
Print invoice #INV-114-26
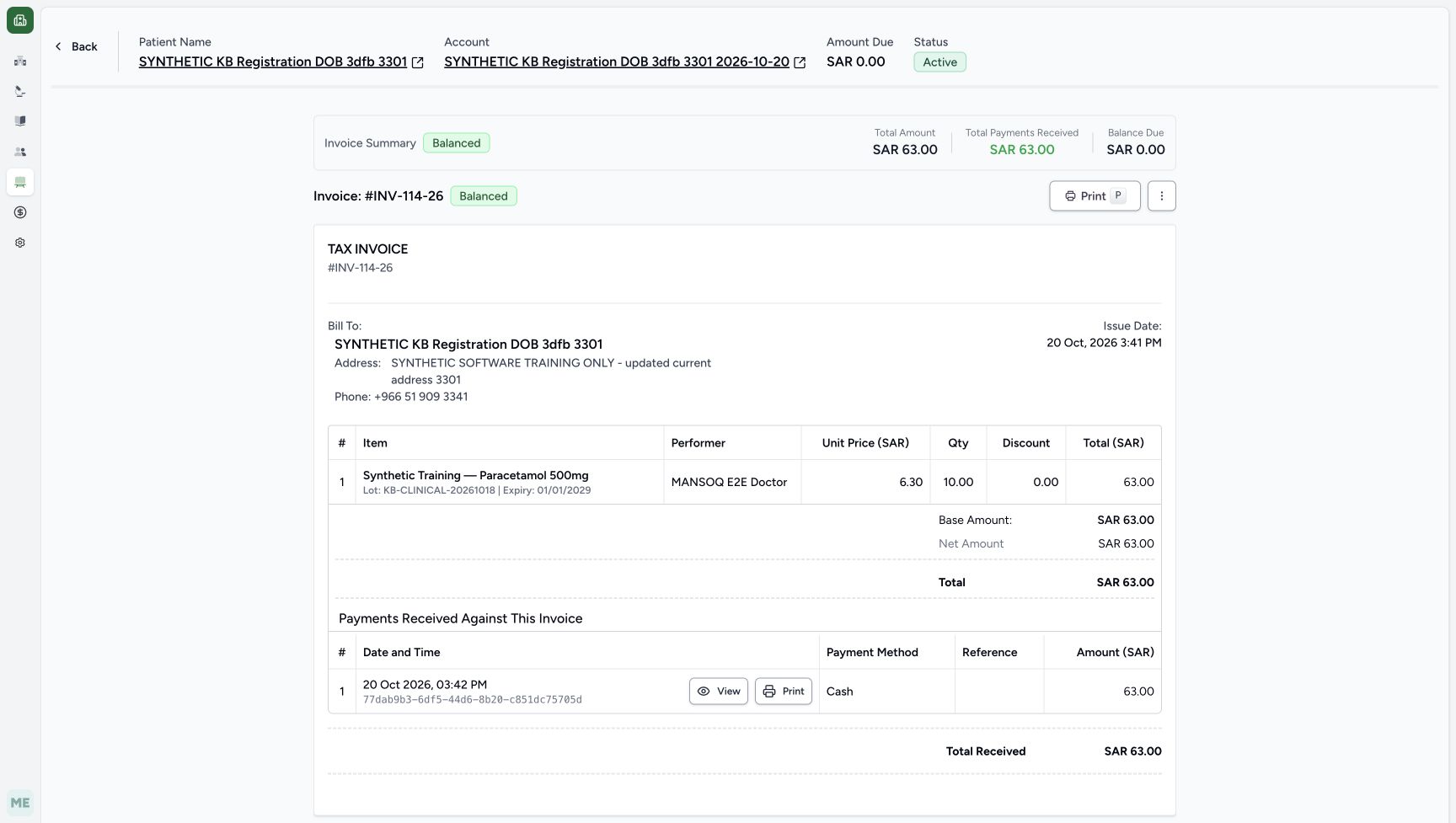pyautogui.click(x=1095, y=196)
